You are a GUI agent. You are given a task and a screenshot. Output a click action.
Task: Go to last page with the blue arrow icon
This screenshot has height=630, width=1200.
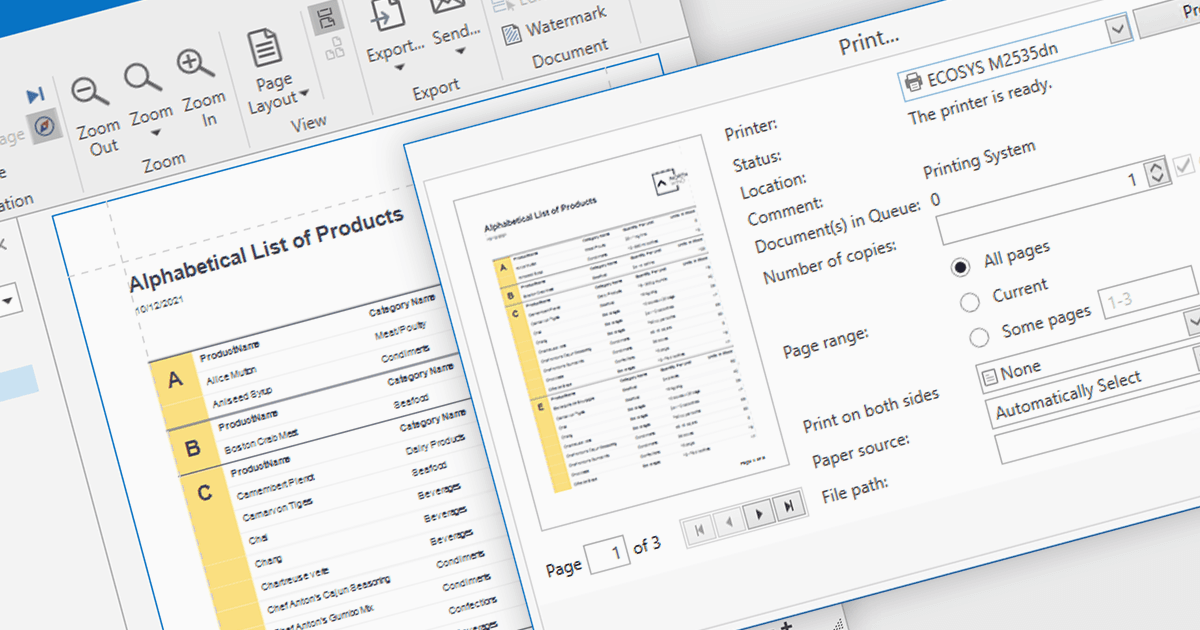click(36, 95)
